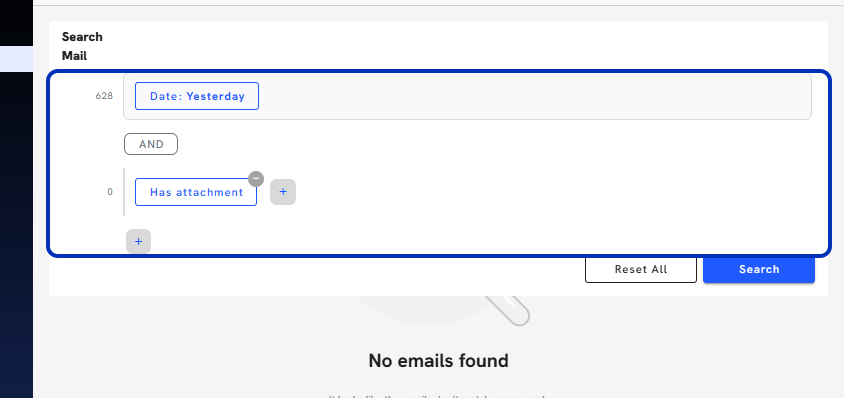844x398 pixels.
Task: Click the 628 result count
Action: (x=104, y=96)
